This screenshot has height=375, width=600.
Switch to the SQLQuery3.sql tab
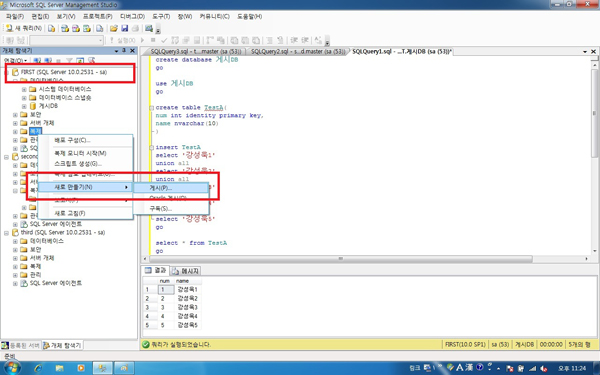[196, 51]
